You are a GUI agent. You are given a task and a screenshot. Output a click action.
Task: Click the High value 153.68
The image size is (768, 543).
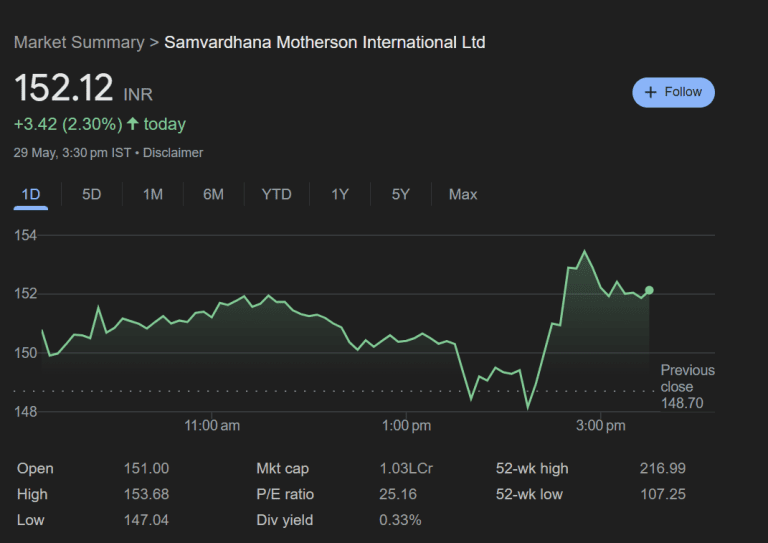pos(146,495)
